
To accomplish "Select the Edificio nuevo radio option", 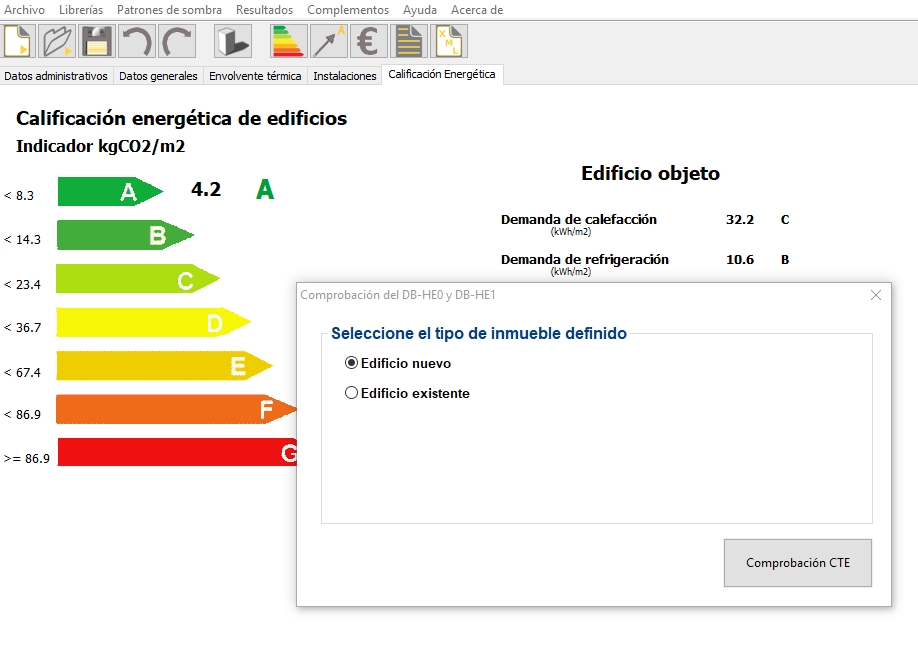I will (x=352, y=363).
